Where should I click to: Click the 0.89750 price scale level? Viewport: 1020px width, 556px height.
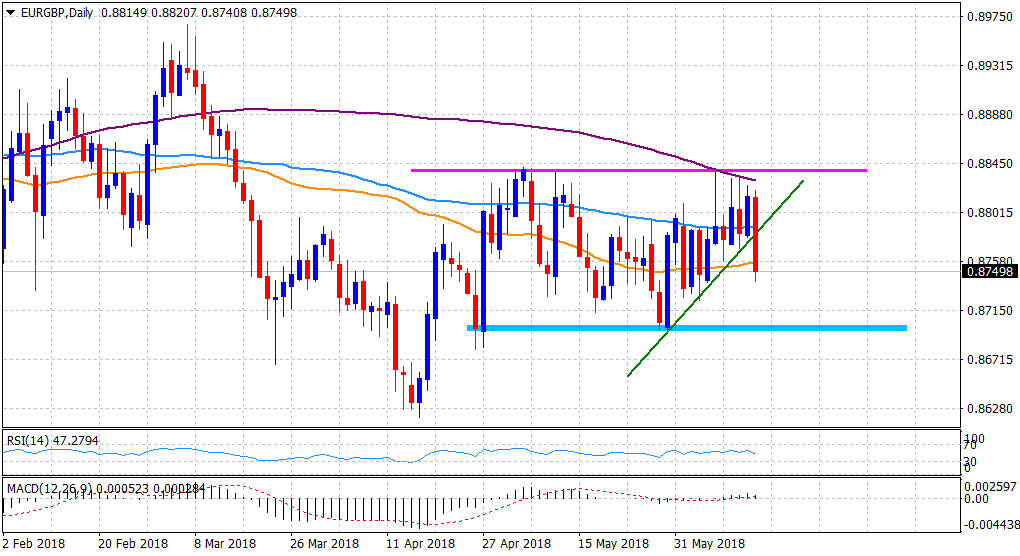point(988,15)
